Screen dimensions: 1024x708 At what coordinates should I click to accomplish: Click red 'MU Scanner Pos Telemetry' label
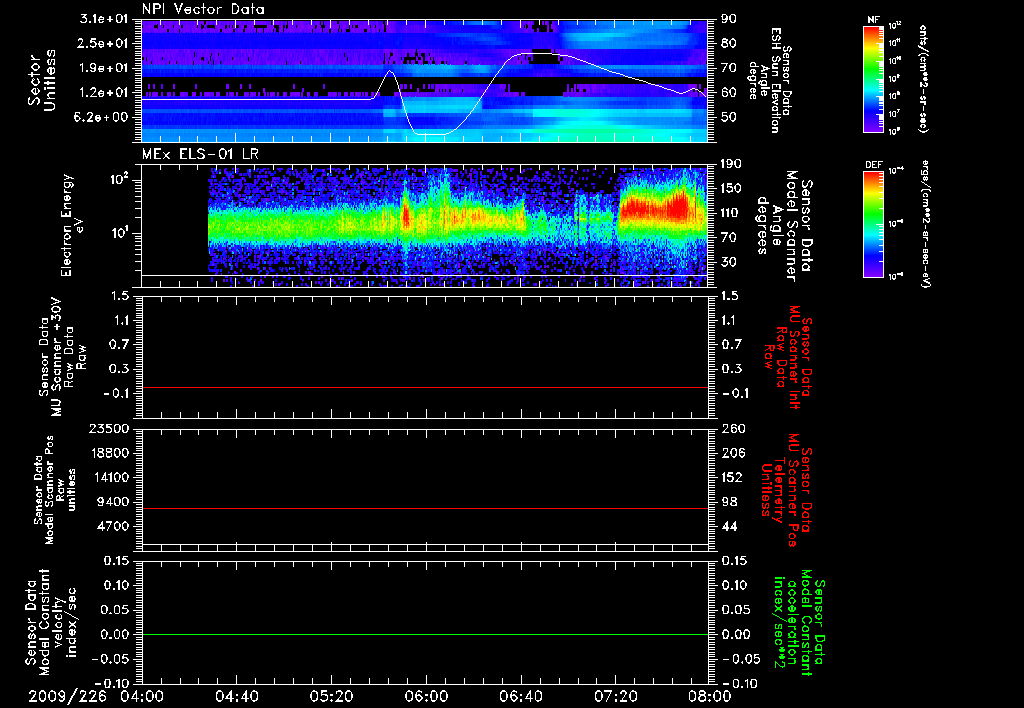point(786,490)
